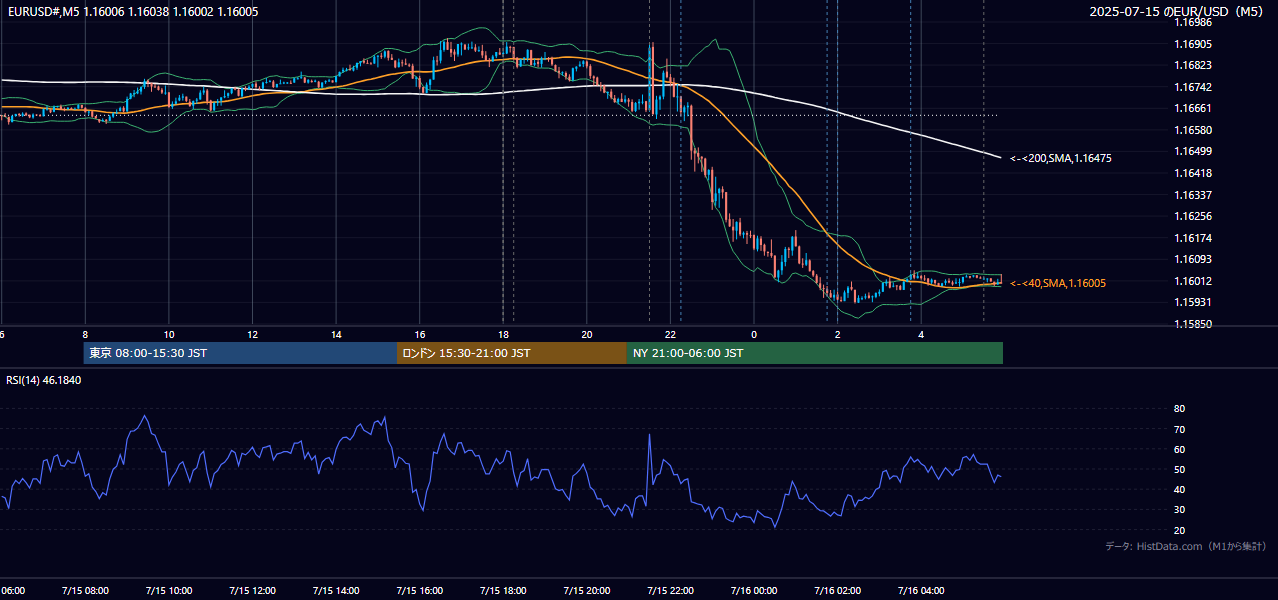Viewport: 1278px width, 600px height.
Task: Click RSI scale value 60
Action: pyautogui.click(x=1179, y=449)
